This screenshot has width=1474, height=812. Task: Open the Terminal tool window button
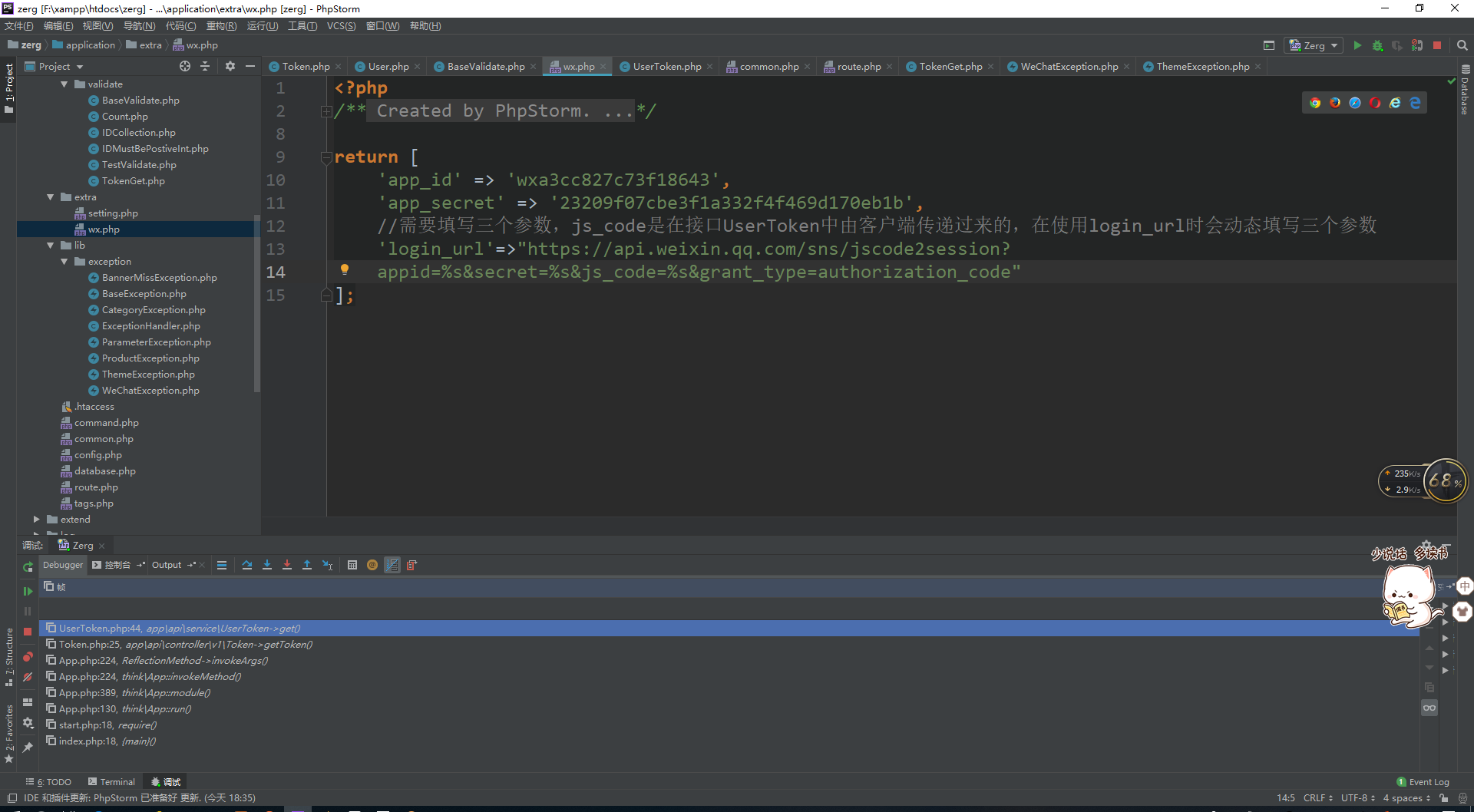[x=111, y=782]
